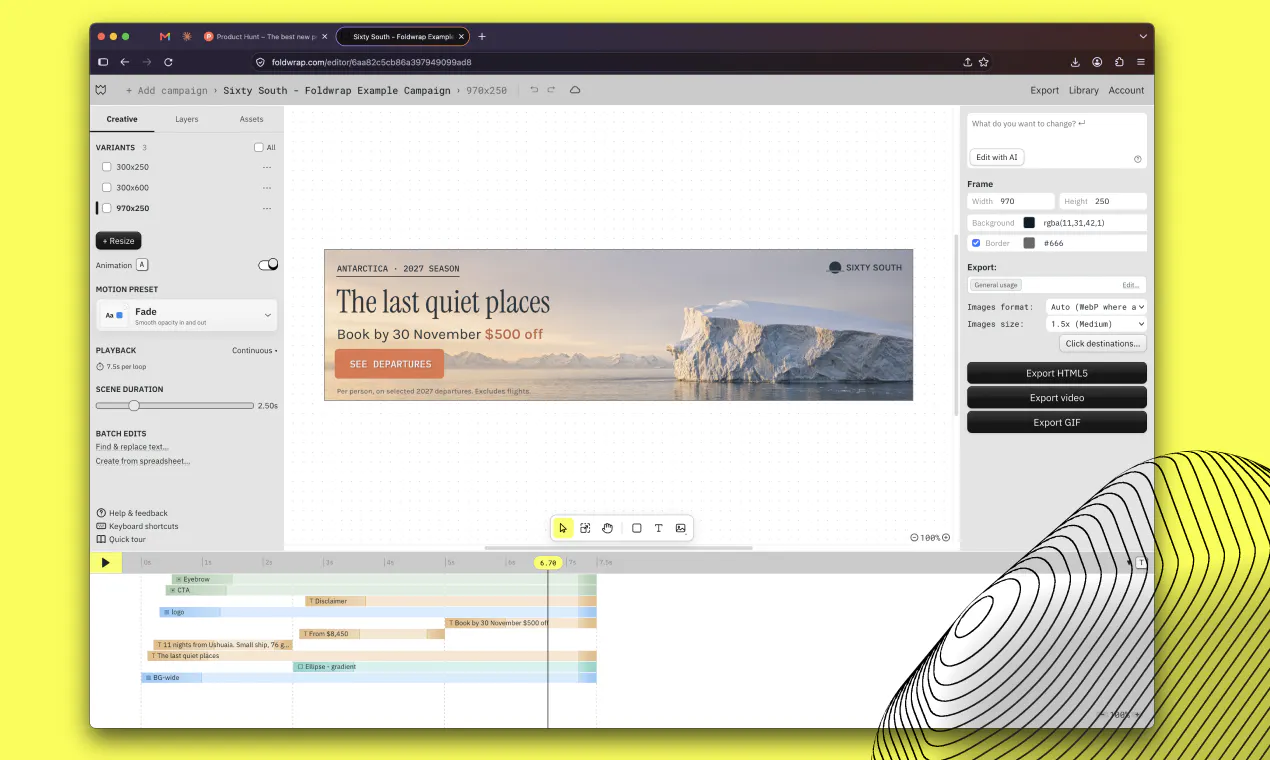Click the browser share icon
1270x760 pixels.
[967, 62]
